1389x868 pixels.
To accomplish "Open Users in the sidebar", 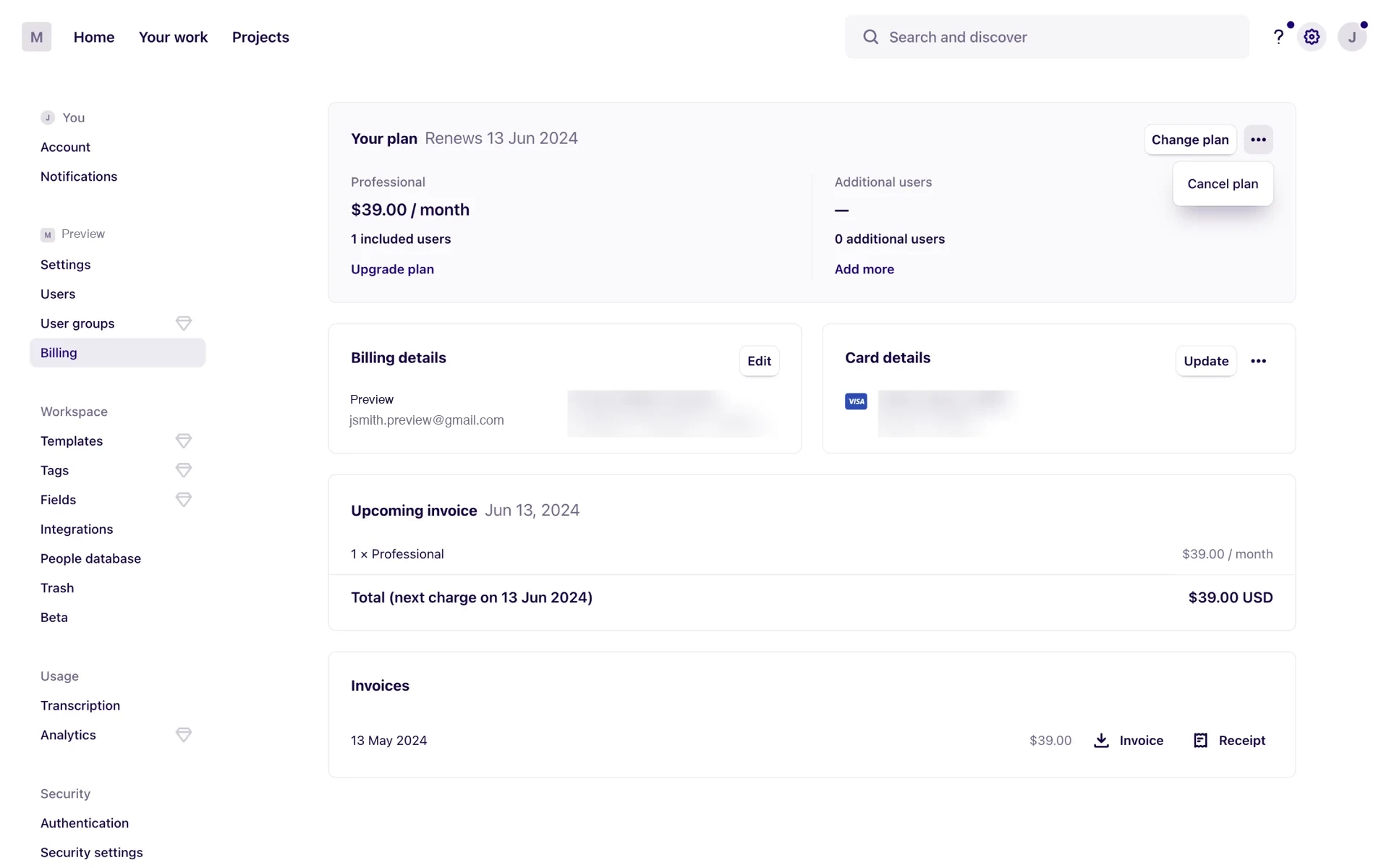I will (x=58, y=294).
